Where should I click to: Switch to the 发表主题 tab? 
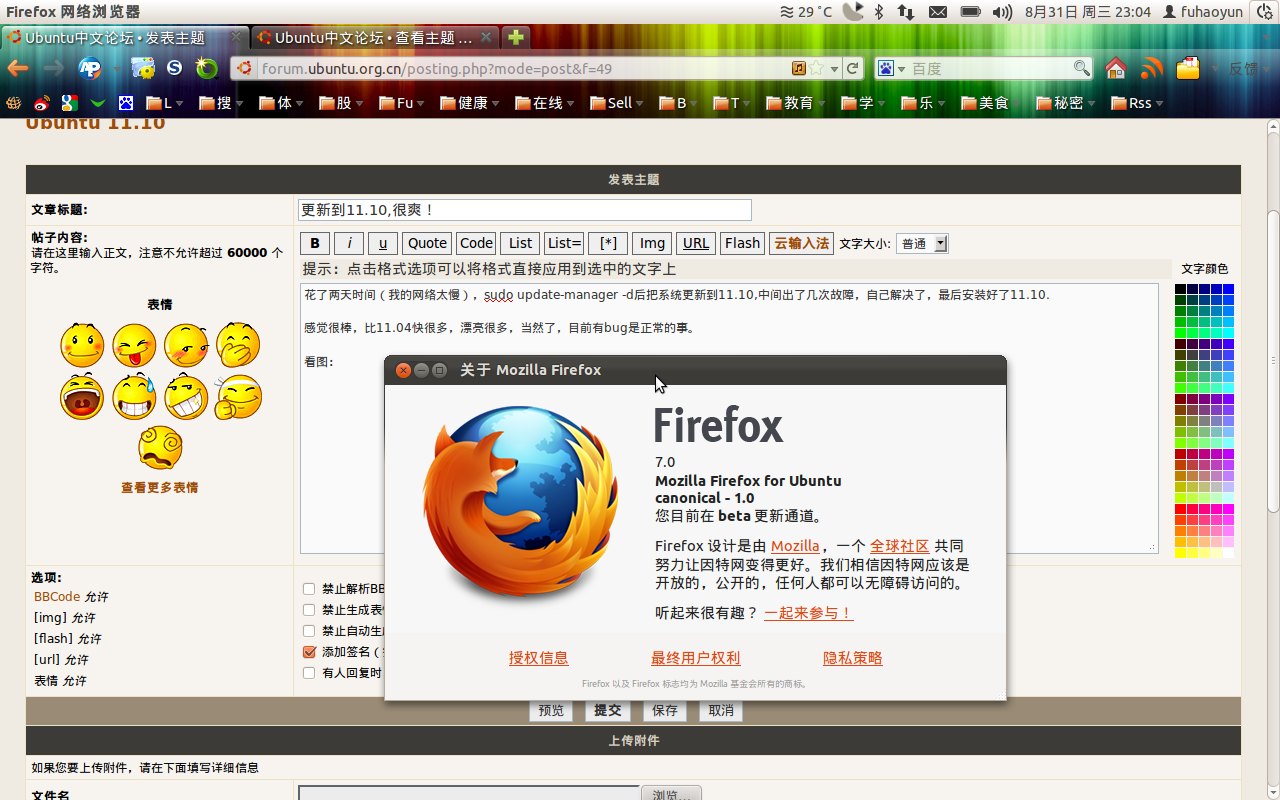[125, 38]
